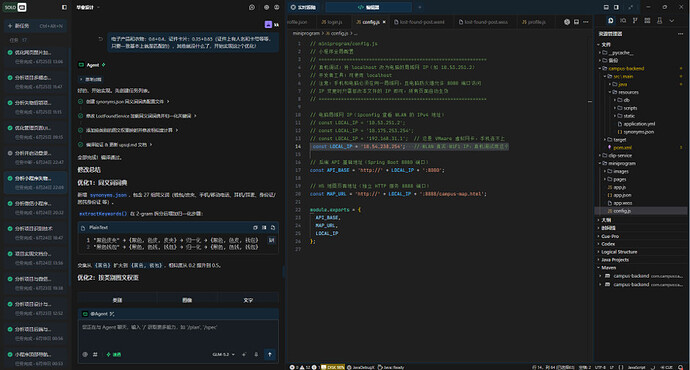Open app.json in miniprogram folder
This screenshot has width=690, height=370.
click(x=622, y=195)
